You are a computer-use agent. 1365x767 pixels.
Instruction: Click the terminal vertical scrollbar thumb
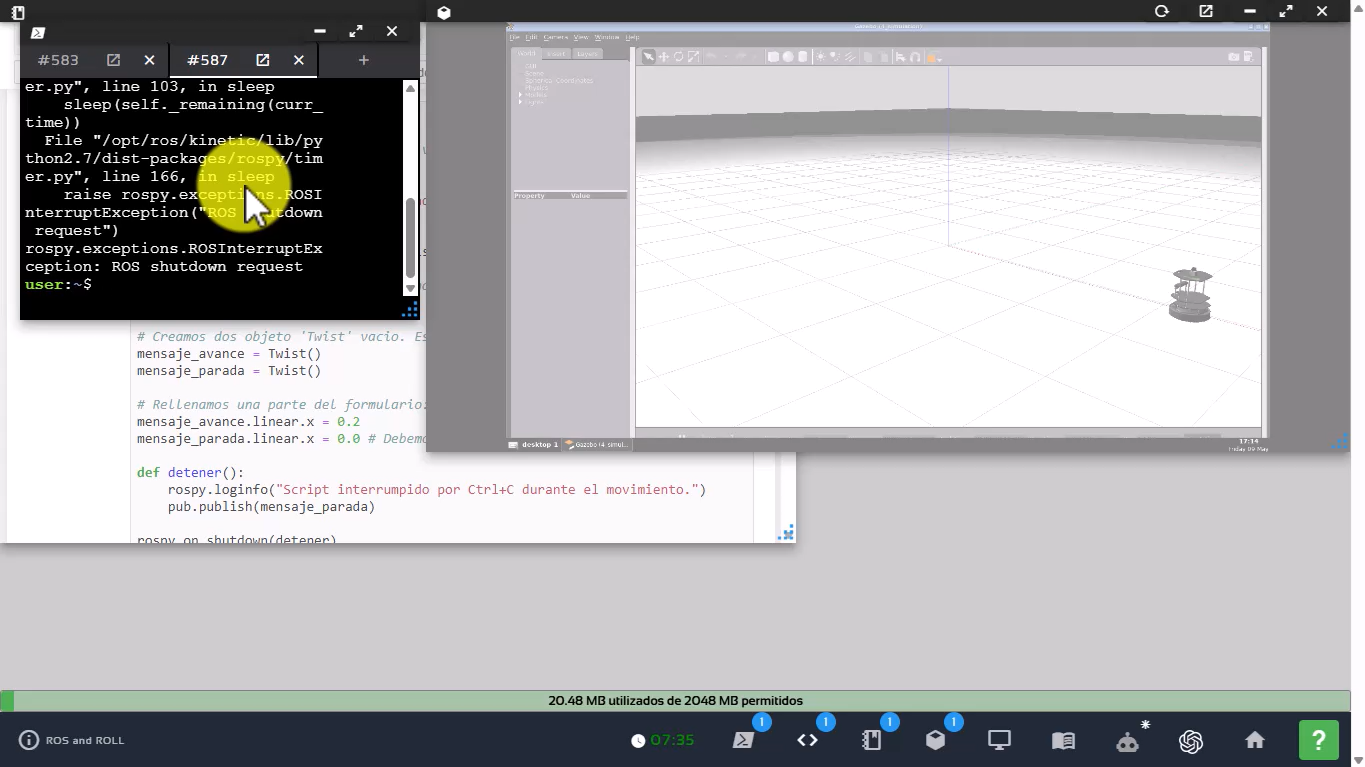coord(410,238)
